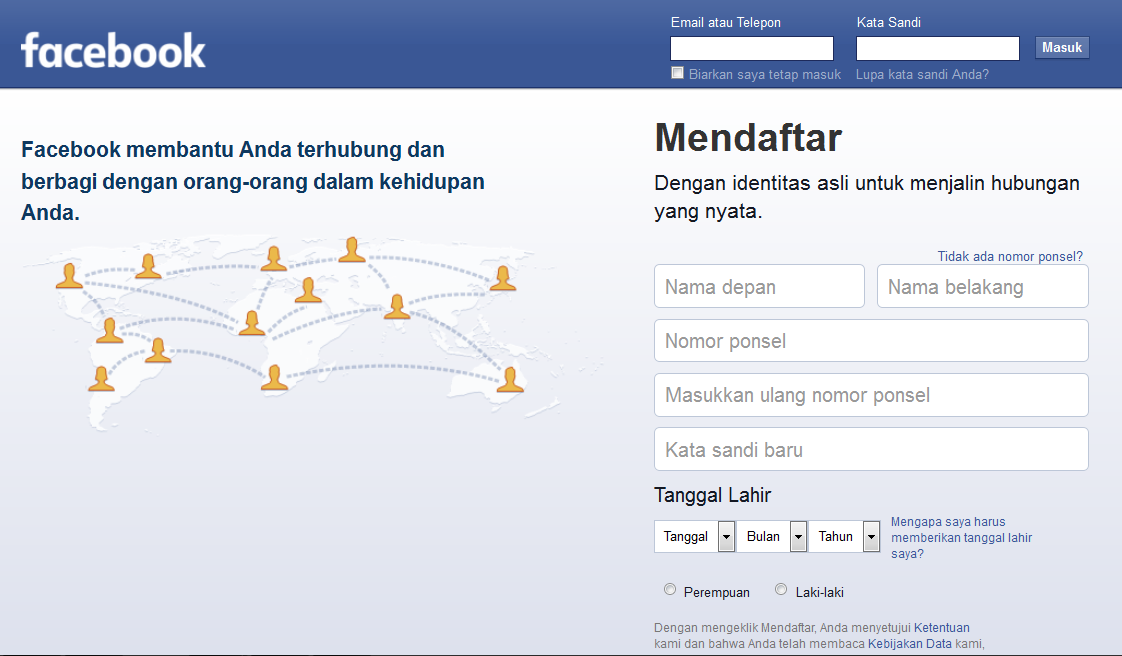Image resolution: width=1122 pixels, height=656 pixels.
Task: Click the Kata Sandi login field
Action: click(937, 49)
